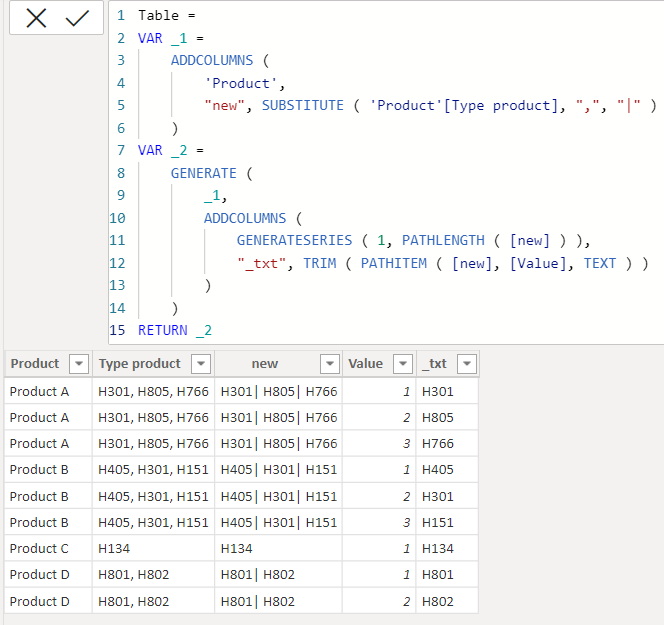The width and height of the screenshot is (664, 625).
Task: Select 'H405, H301, H151' cell in H405 row
Action: coord(153,470)
